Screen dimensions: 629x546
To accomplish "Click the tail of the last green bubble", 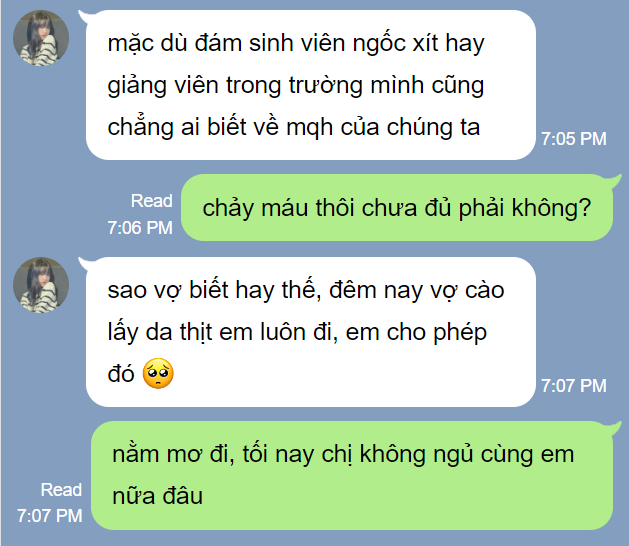I will pyautogui.click(x=614, y=427).
